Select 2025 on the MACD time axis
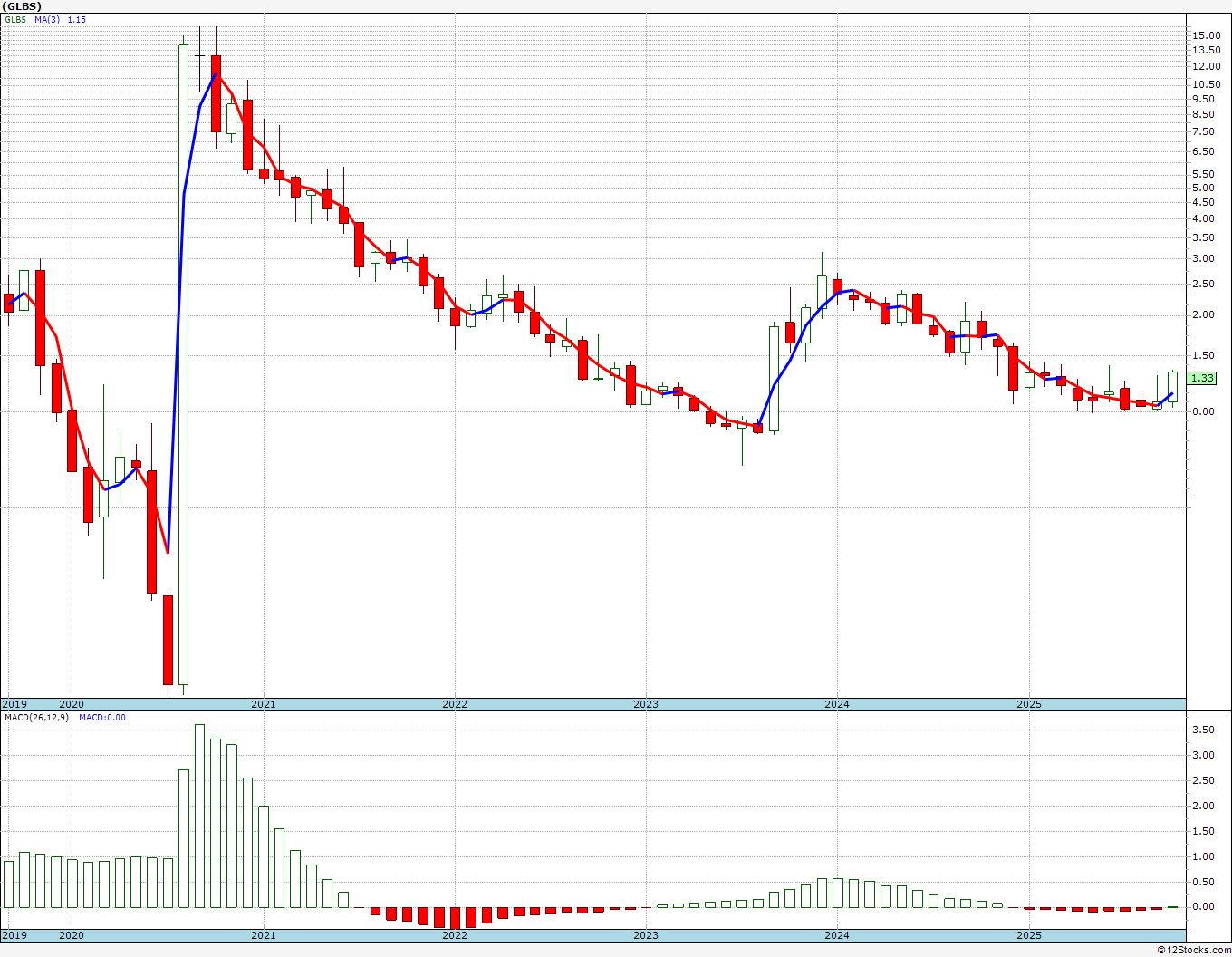1232x957 pixels. coord(1028,935)
